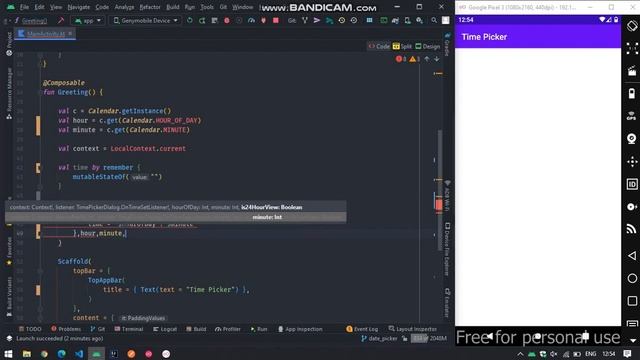This screenshot has width=640, height=360.
Task: Open Windows Start menu on taskbar
Action: click(8, 354)
